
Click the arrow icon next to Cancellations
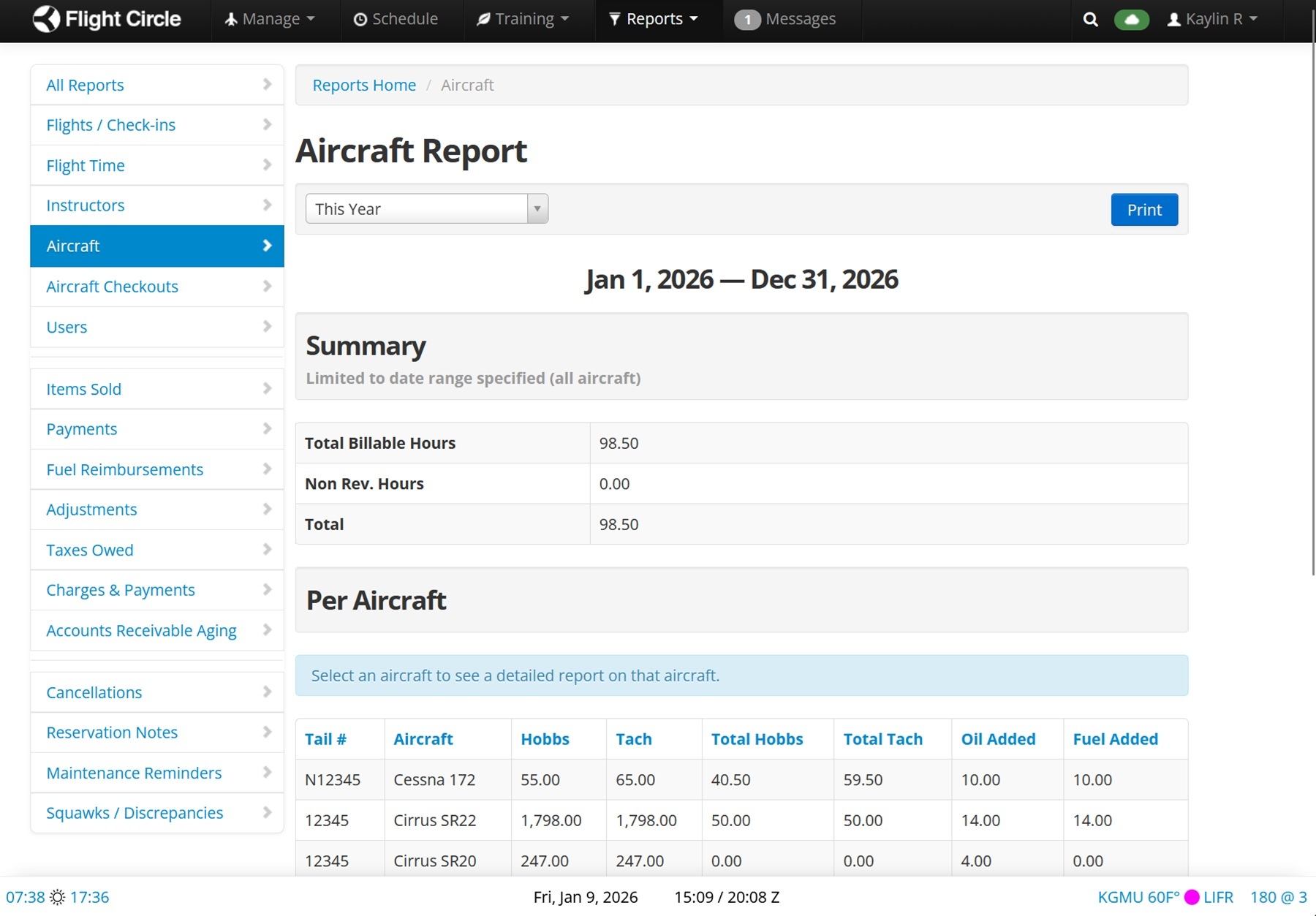click(267, 692)
